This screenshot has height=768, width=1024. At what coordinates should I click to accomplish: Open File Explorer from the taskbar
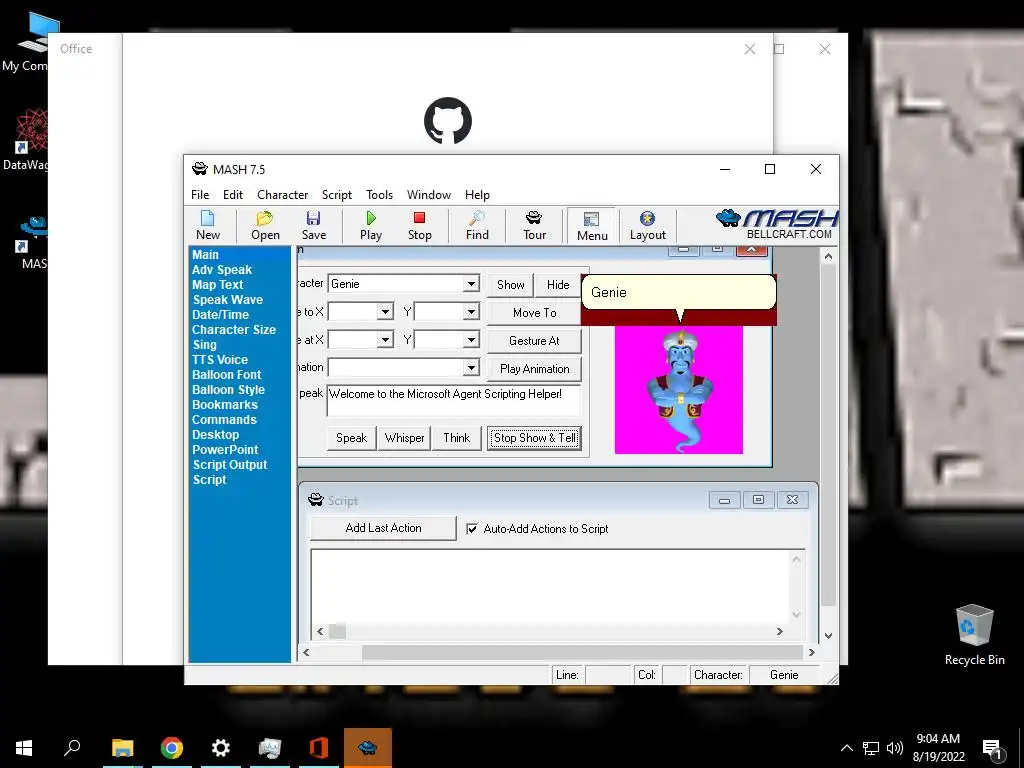point(123,748)
